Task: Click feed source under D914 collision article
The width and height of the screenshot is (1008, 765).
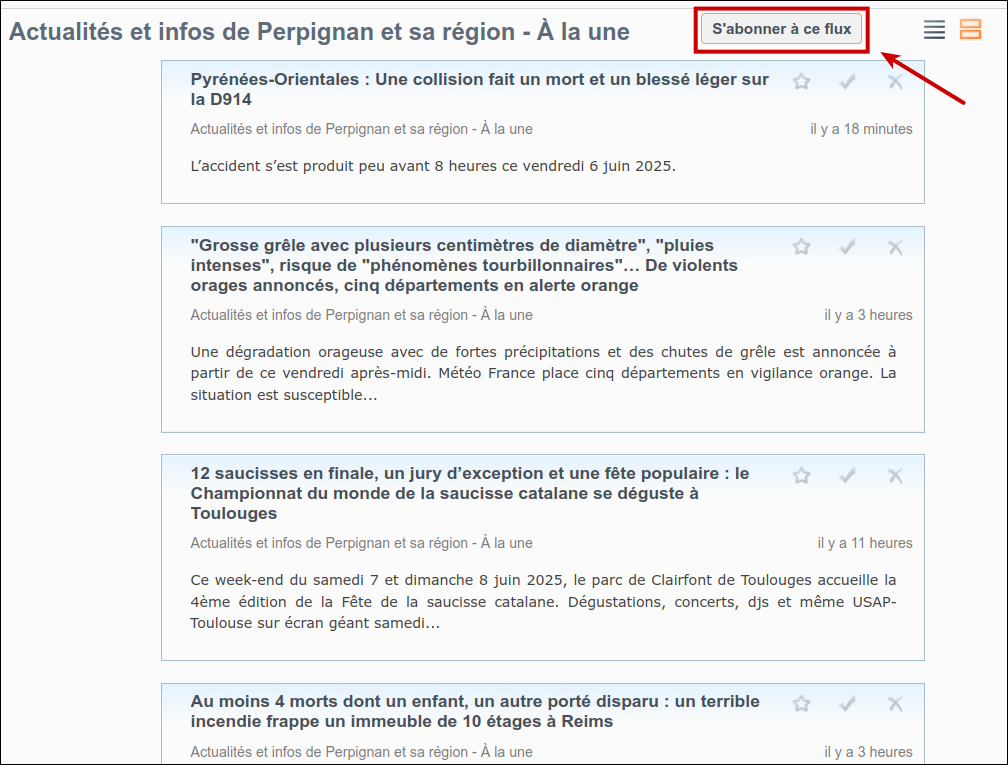Action: (x=361, y=129)
